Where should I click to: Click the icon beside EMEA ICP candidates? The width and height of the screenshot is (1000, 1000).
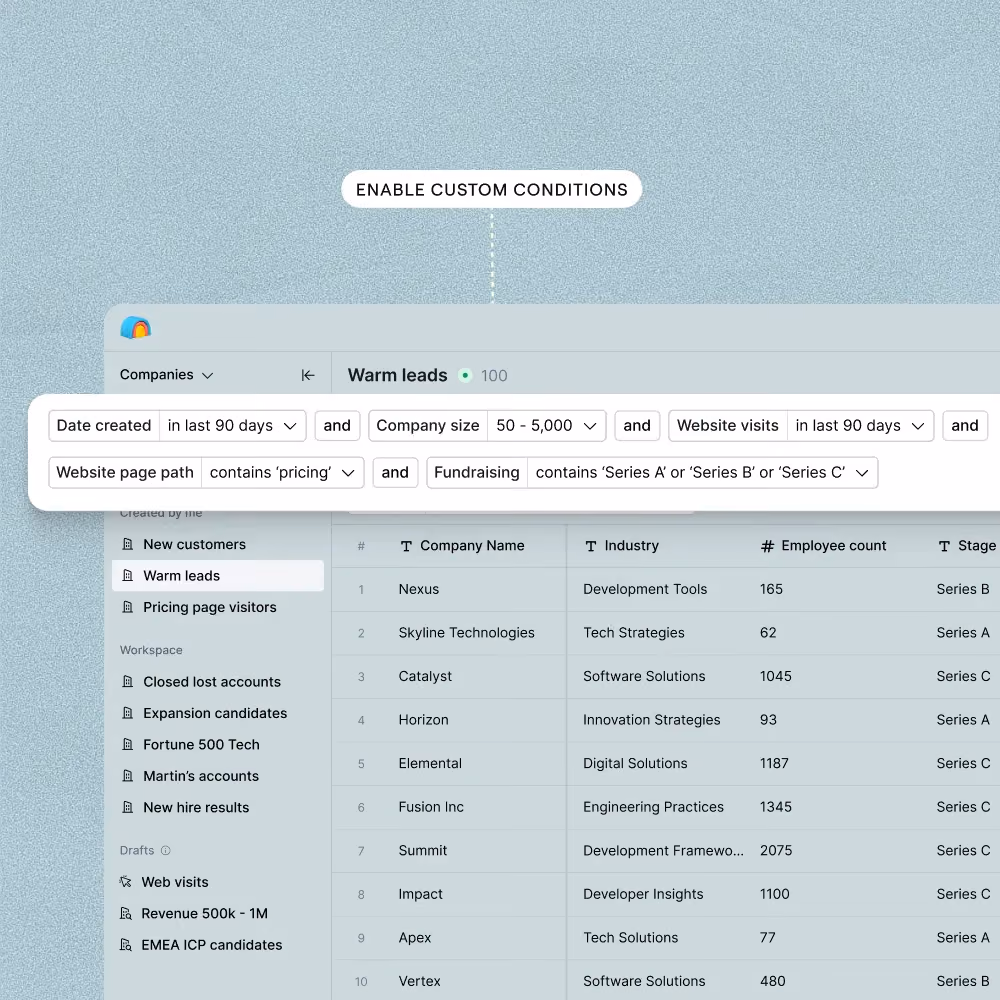click(x=126, y=944)
